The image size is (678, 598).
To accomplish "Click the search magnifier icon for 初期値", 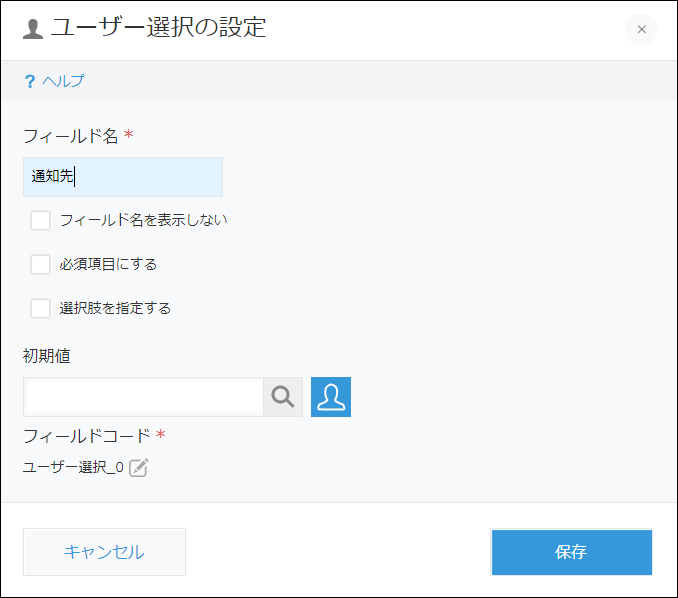I will click(283, 397).
